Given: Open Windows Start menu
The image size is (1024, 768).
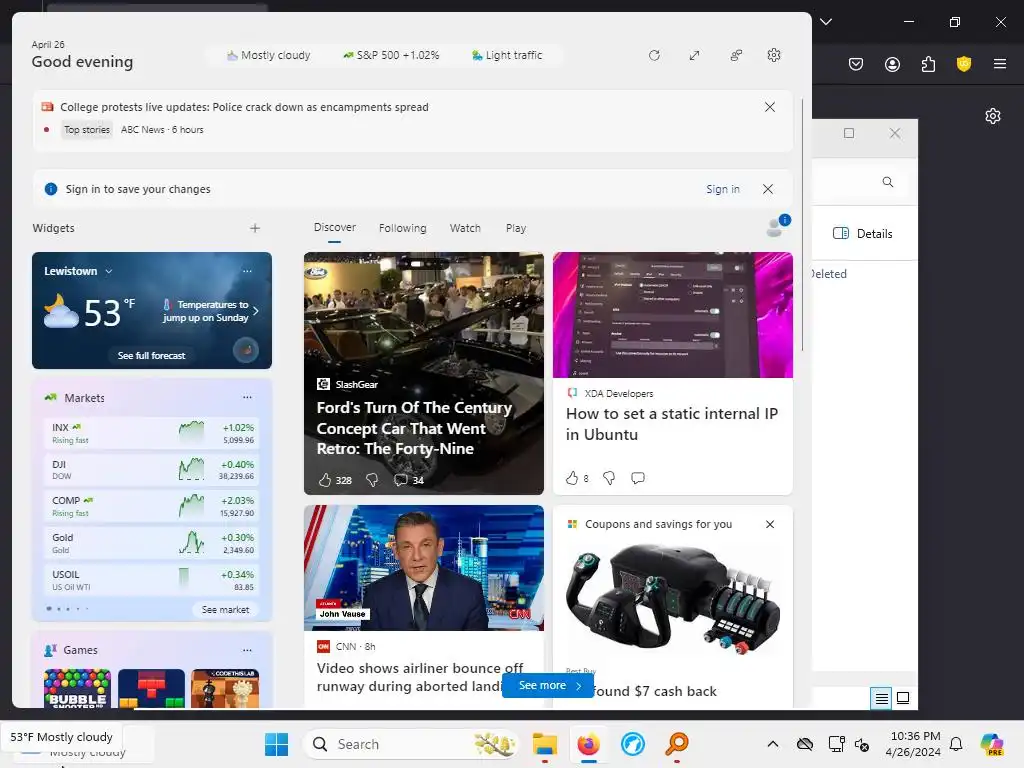Looking at the screenshot, I should 276,744.
